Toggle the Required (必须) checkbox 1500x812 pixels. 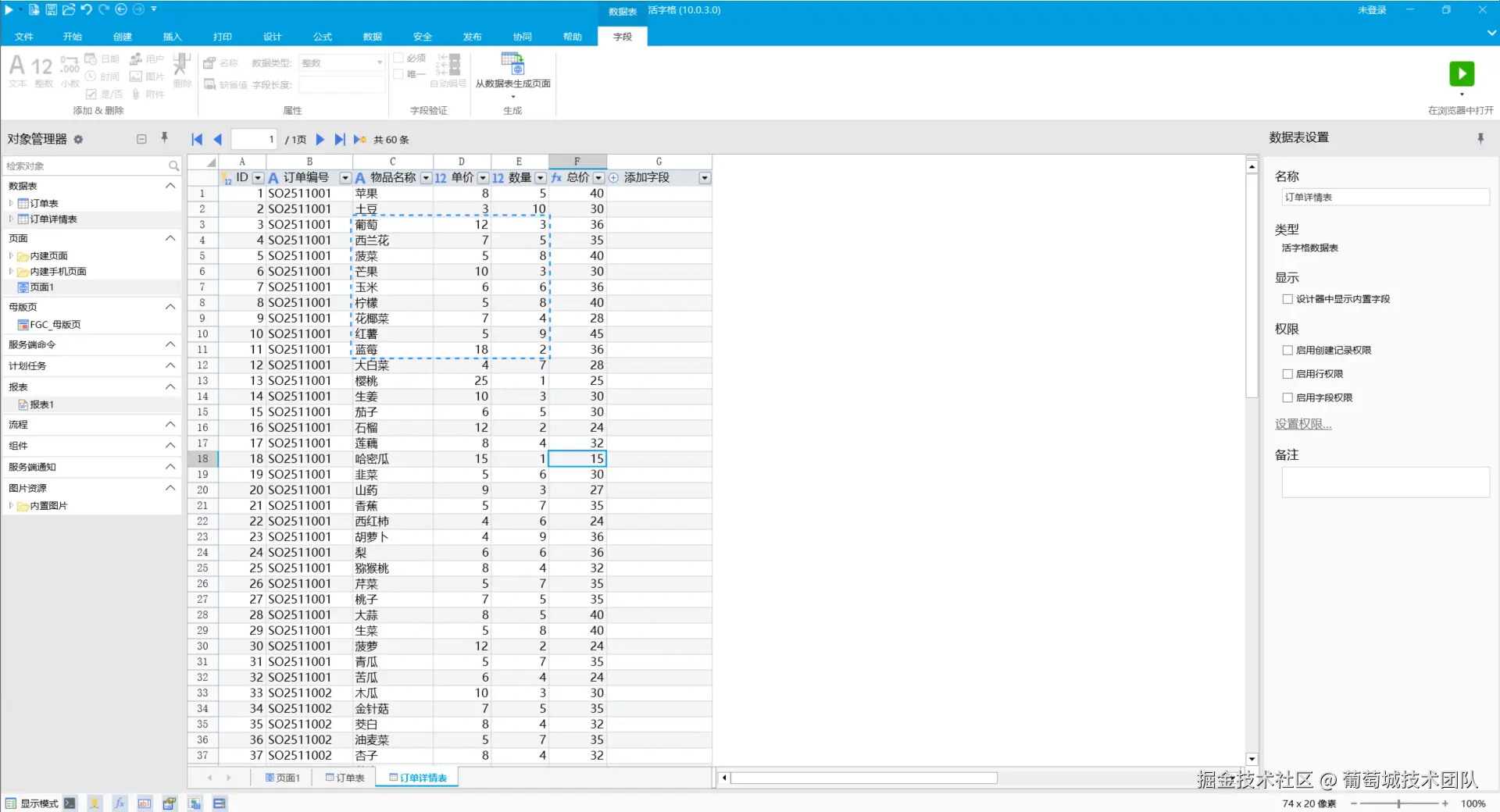tap(398, 58)
